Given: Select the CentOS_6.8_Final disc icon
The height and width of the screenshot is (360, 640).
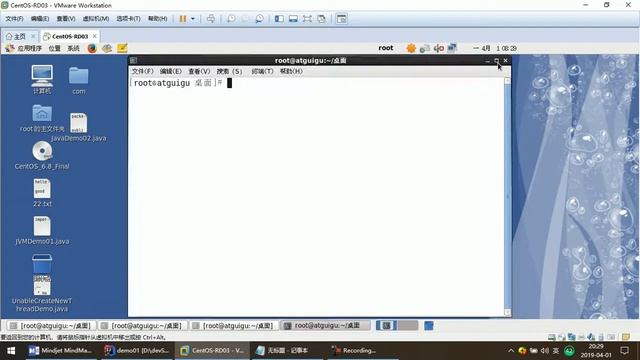Looking at the screenshot, I should [x=42, y=155].
